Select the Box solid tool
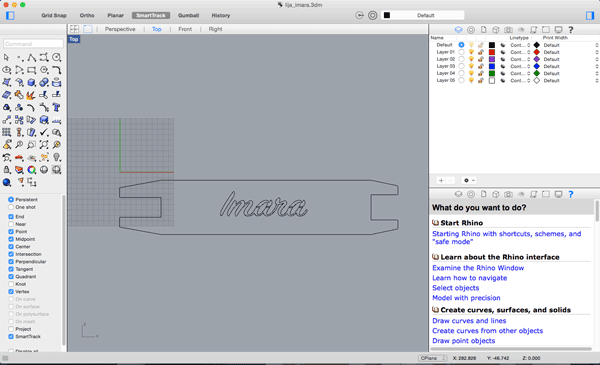 click(31, 82)
